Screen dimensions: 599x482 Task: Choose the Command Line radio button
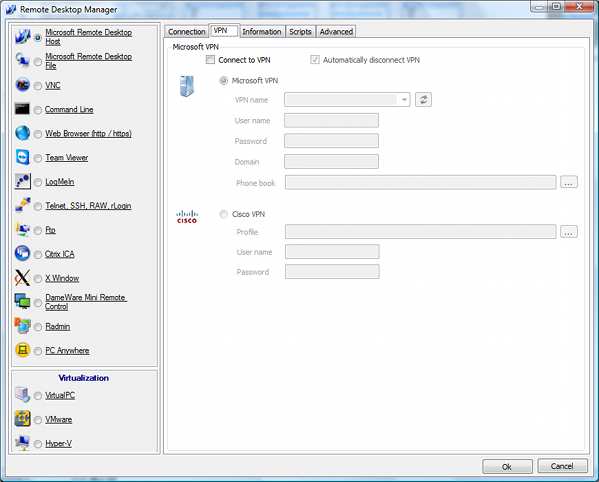[37, 110]
